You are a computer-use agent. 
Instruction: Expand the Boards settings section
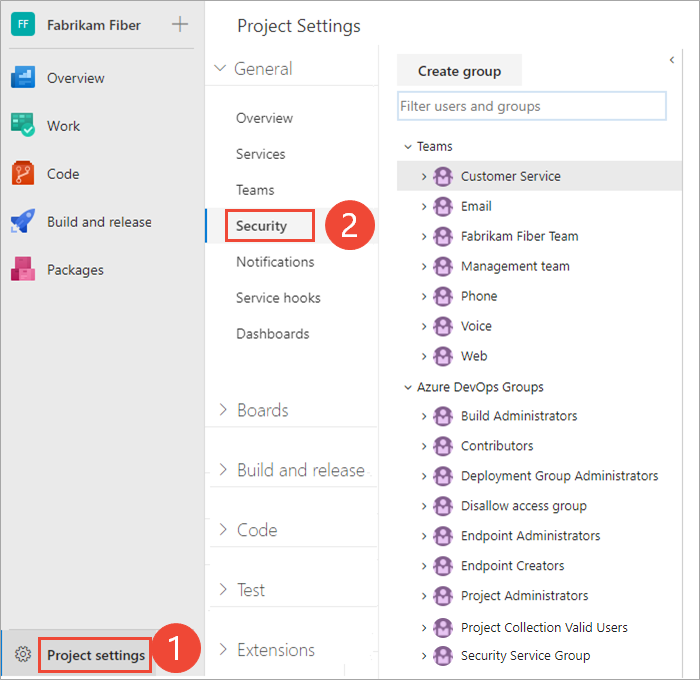(x=223, y=409)
